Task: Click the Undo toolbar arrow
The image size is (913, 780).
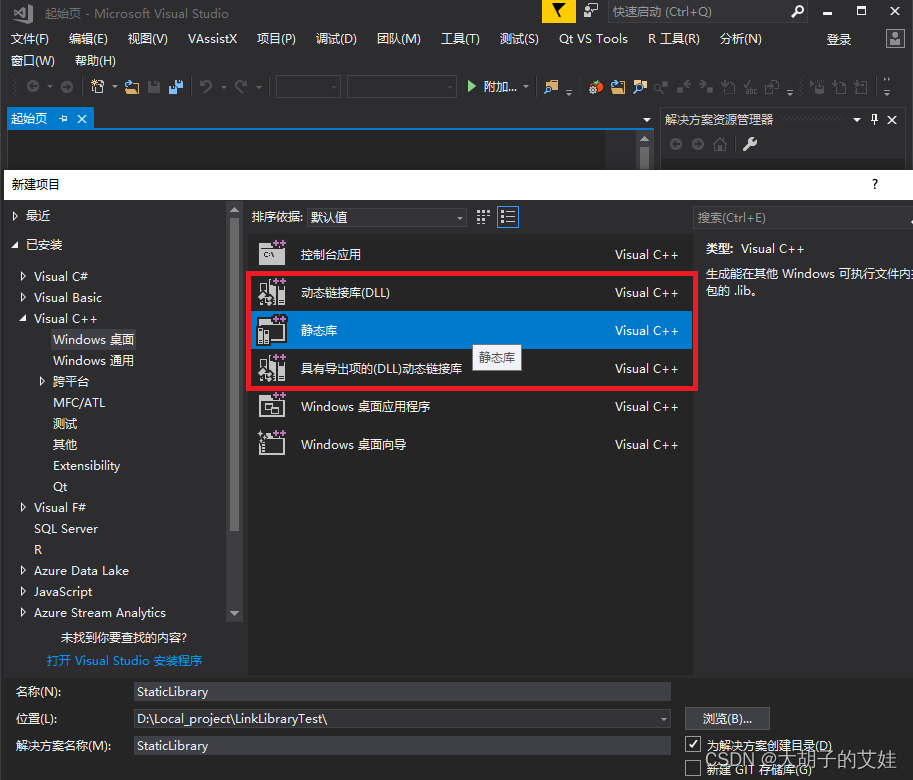Action: (x=206, y=87)
